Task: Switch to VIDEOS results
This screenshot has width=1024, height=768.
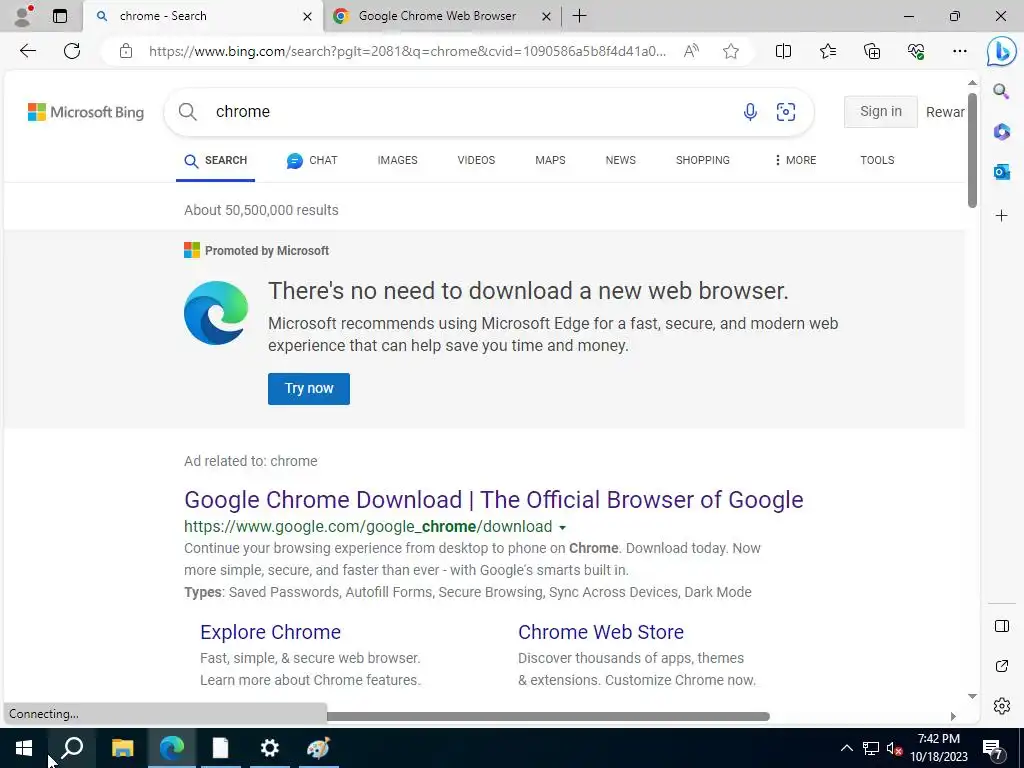Action: point(476,160)
